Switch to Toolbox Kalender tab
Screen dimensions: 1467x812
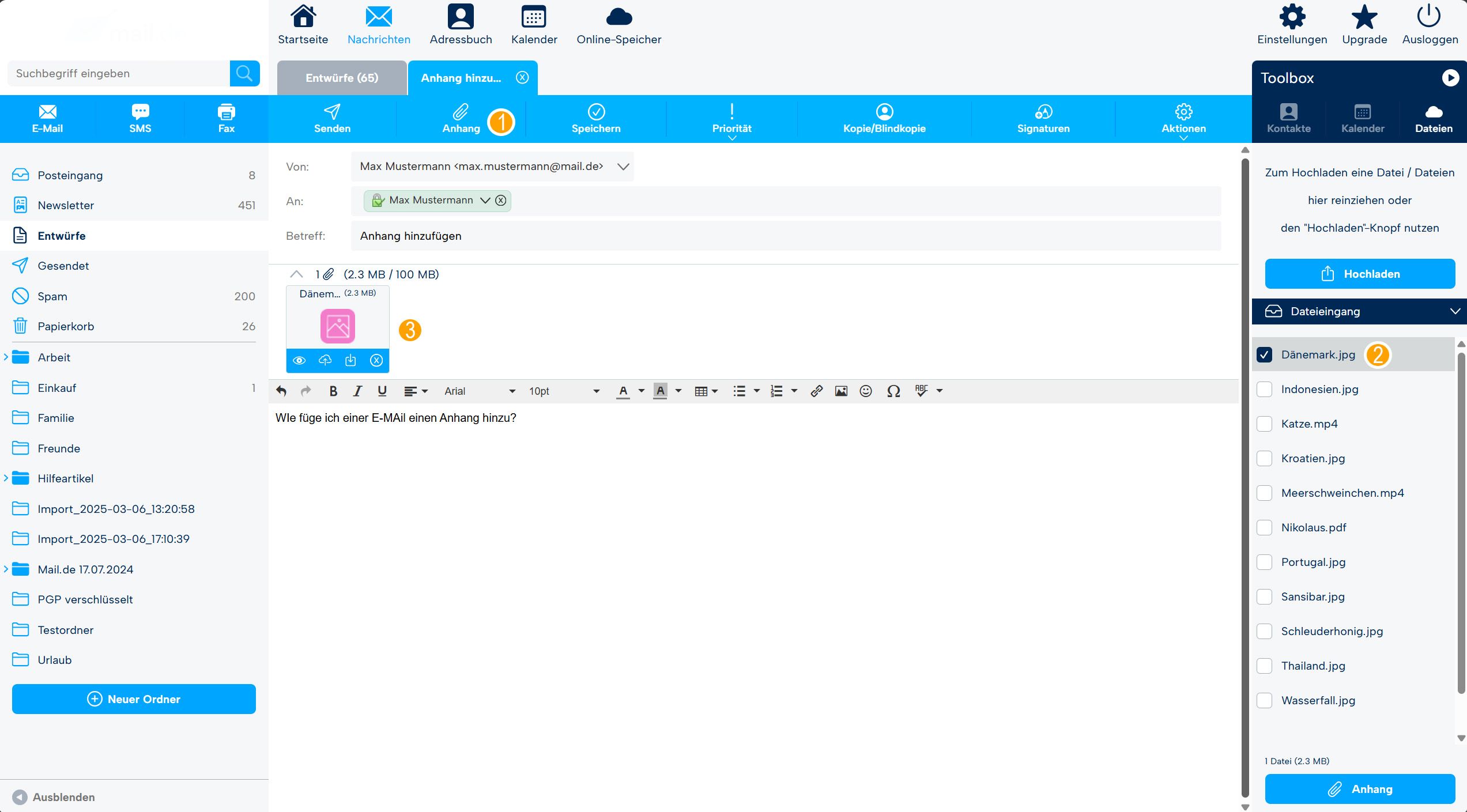pyautogui.click(x=1363, y=119)
